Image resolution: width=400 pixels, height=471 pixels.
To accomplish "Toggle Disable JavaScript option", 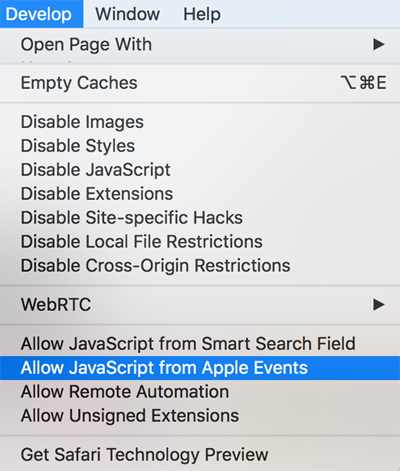I will (200, 170).
